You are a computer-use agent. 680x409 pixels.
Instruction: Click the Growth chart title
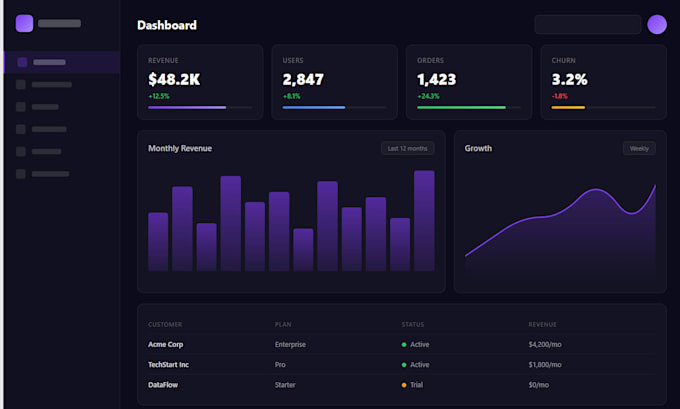pyautogui.click(x=478, y=148)
